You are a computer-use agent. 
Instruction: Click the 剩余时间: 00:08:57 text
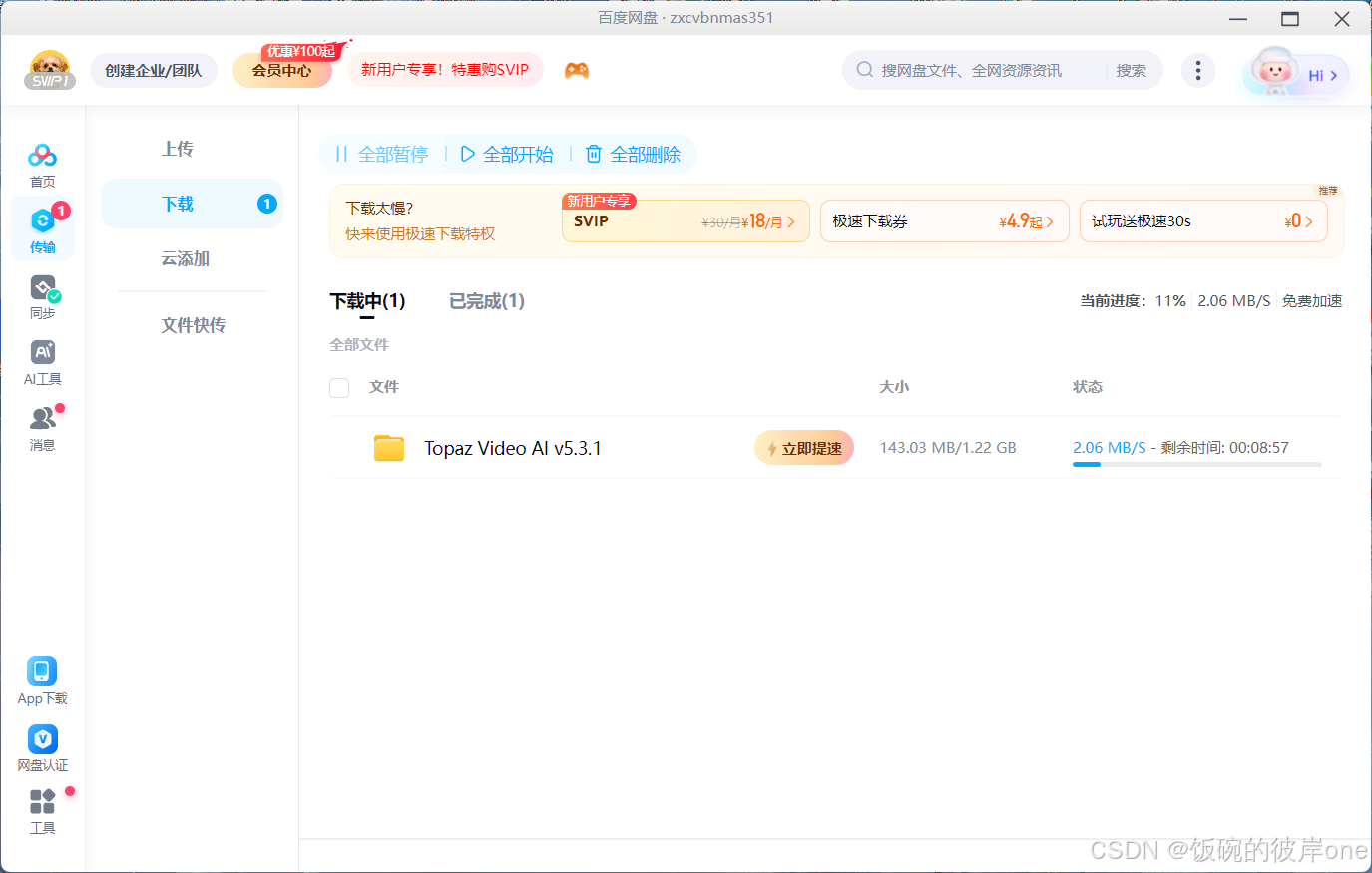(x=1225, y=448)
